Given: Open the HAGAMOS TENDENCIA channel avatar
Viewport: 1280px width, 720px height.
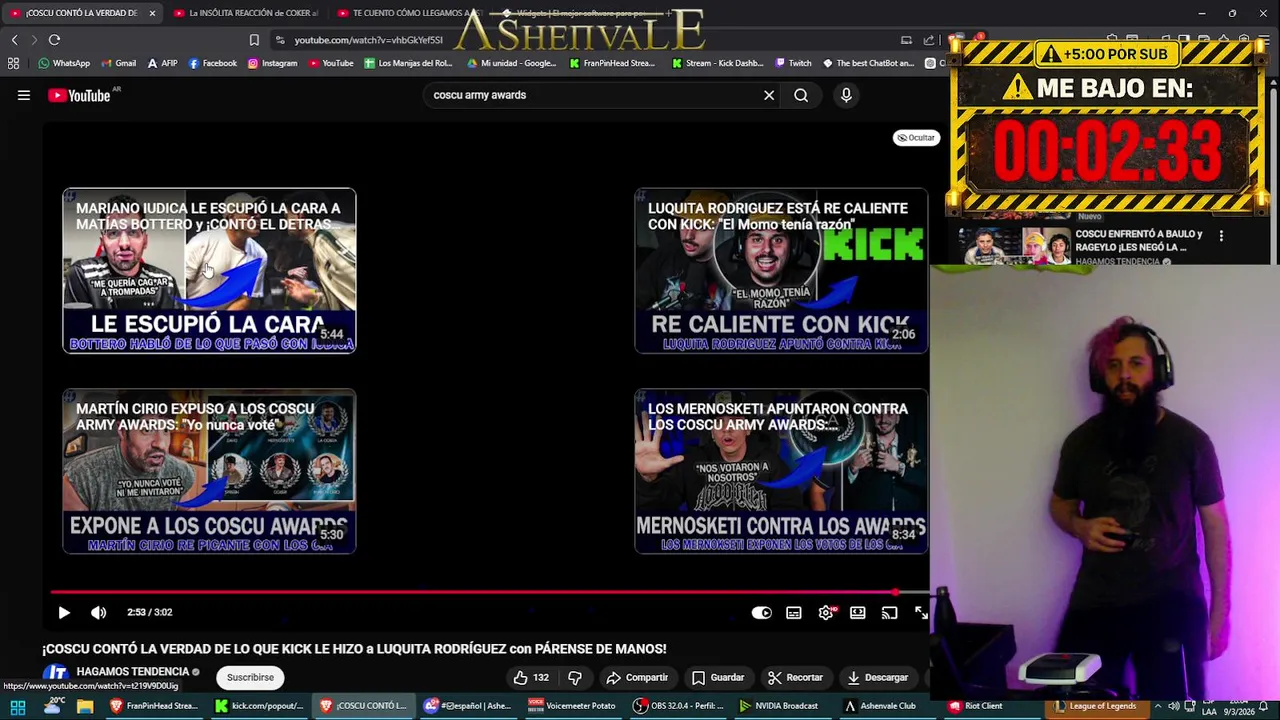Looking at the screenshot, I should [56, 674].
